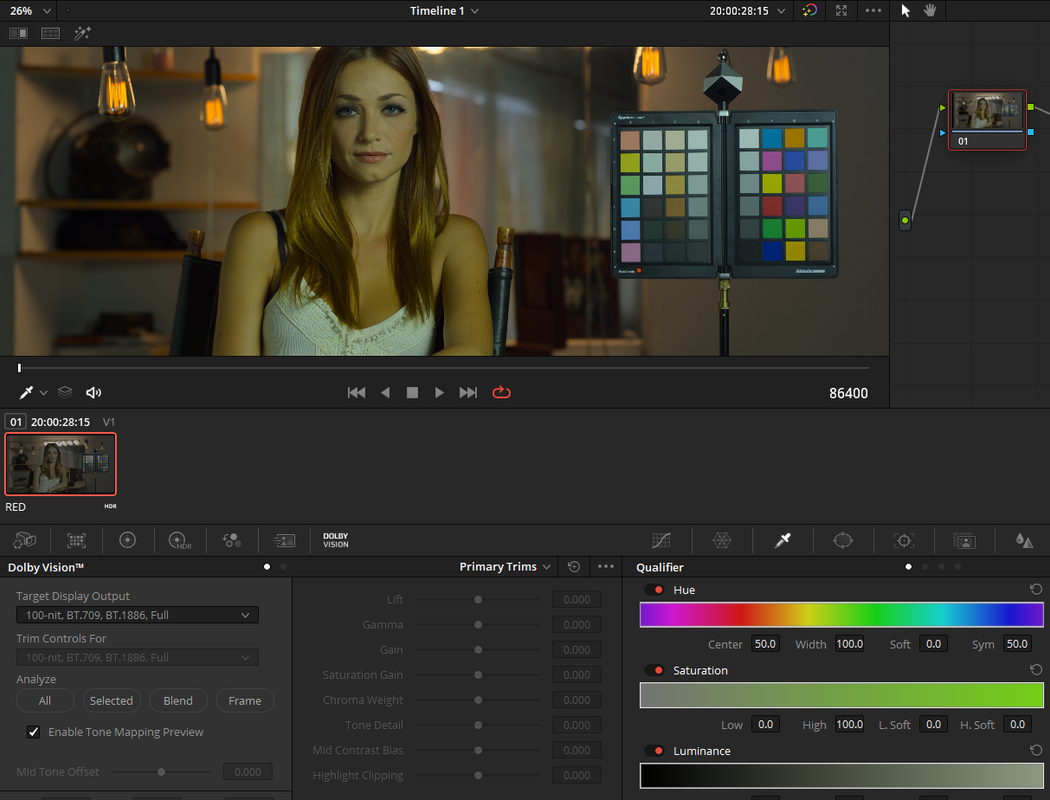The height and width of the screenshot is (800, 1050).
Task: Toggle the Luminance qualifier switch
Action: [654, 750]
